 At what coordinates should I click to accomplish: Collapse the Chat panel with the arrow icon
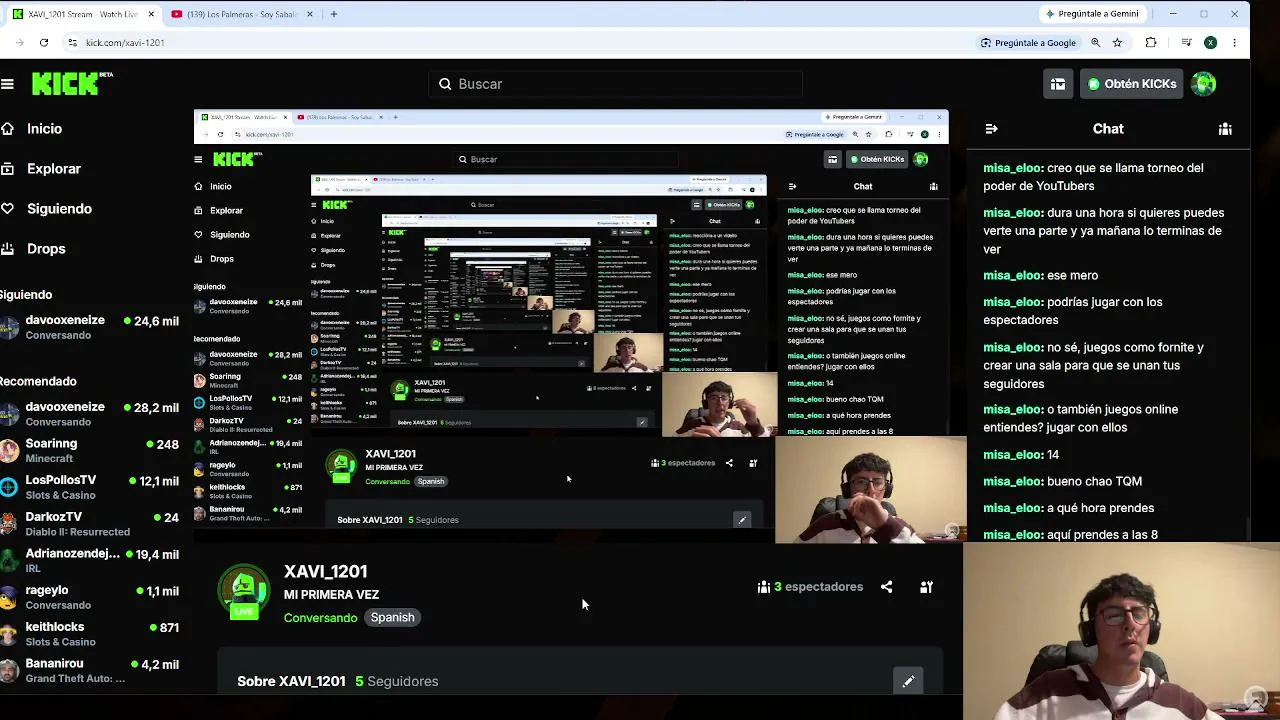tap(991, 129)
